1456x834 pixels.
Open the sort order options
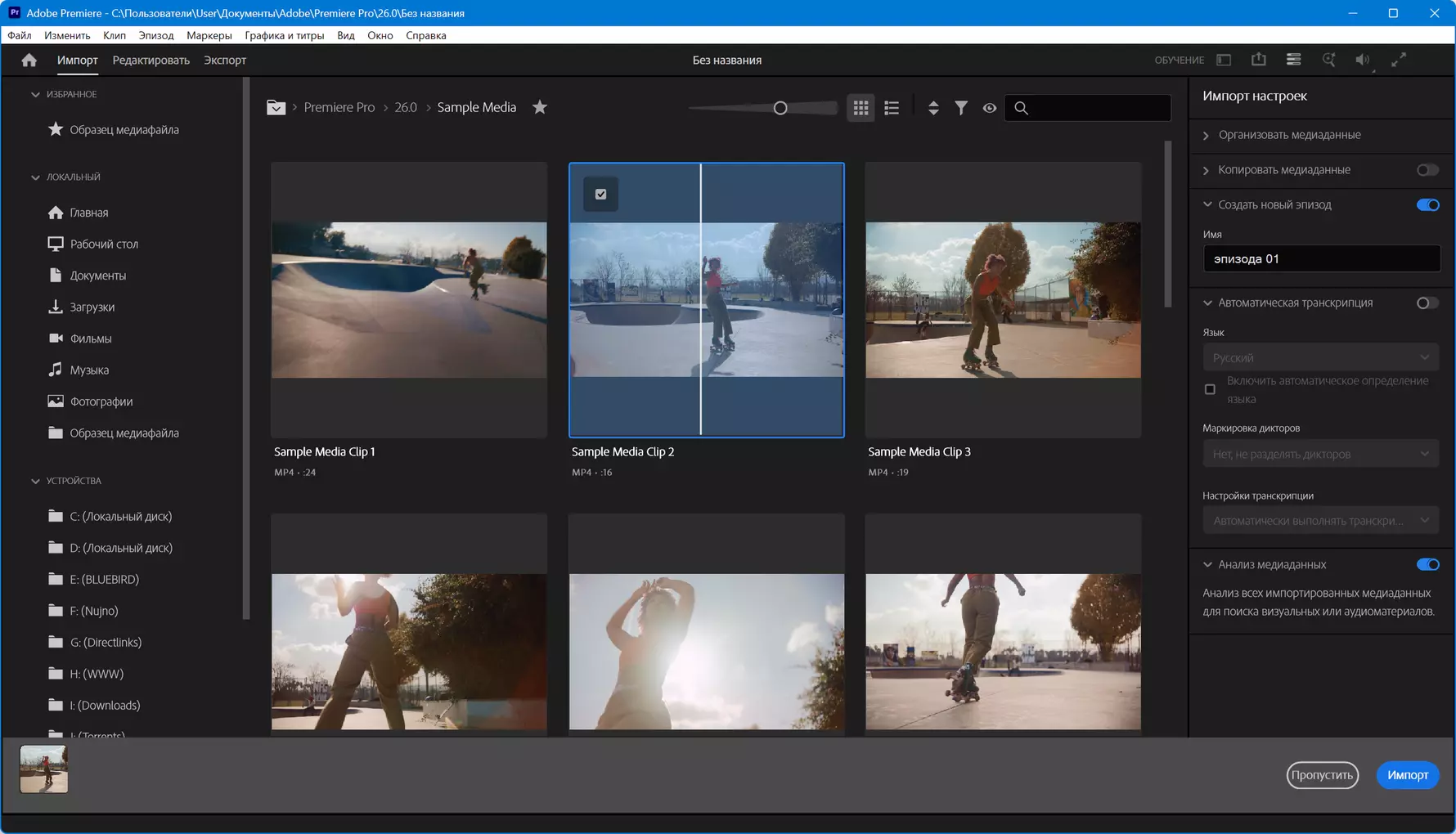(x=933, y=107)
